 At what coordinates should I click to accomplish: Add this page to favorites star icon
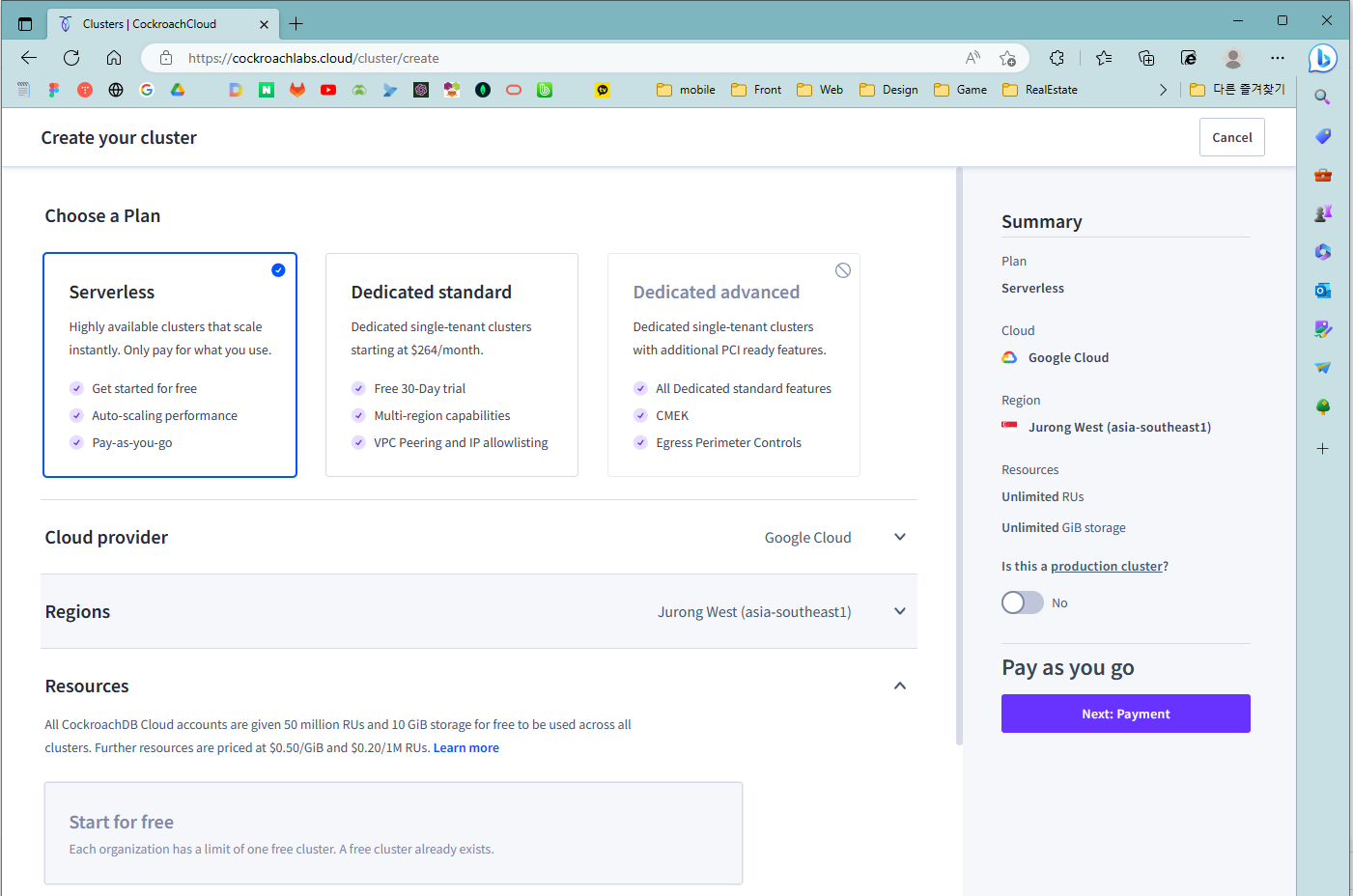pos(1007,58)
